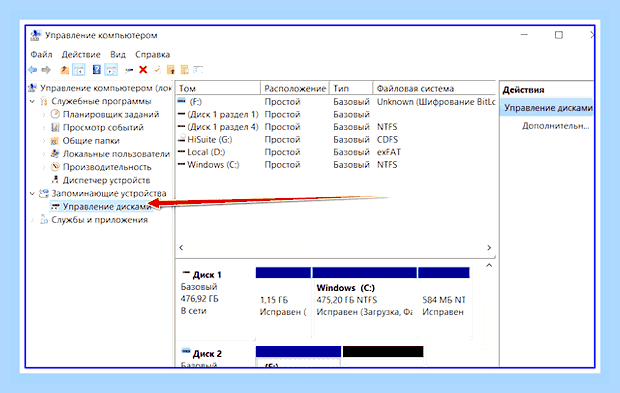Select Диспетчер устройств tree item

pos(106,180)
